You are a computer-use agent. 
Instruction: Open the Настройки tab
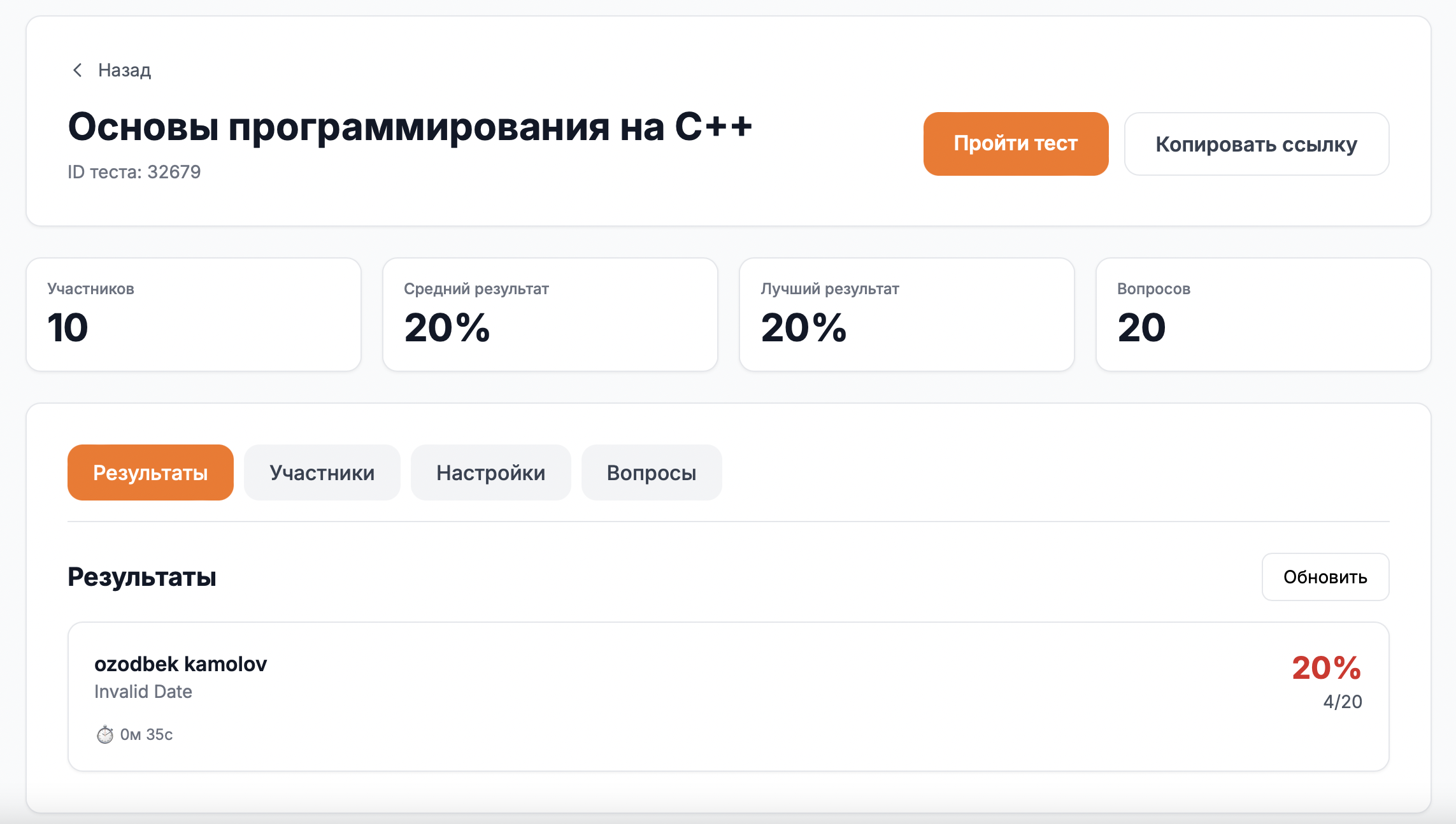tap(491, 472)
